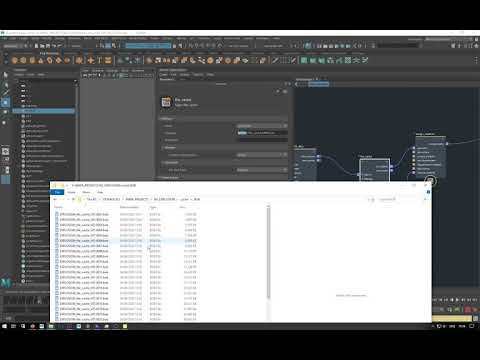The image size is (480, 360).
Task: Create a polygon cube from the shelf
Action: tap(23, 60)
